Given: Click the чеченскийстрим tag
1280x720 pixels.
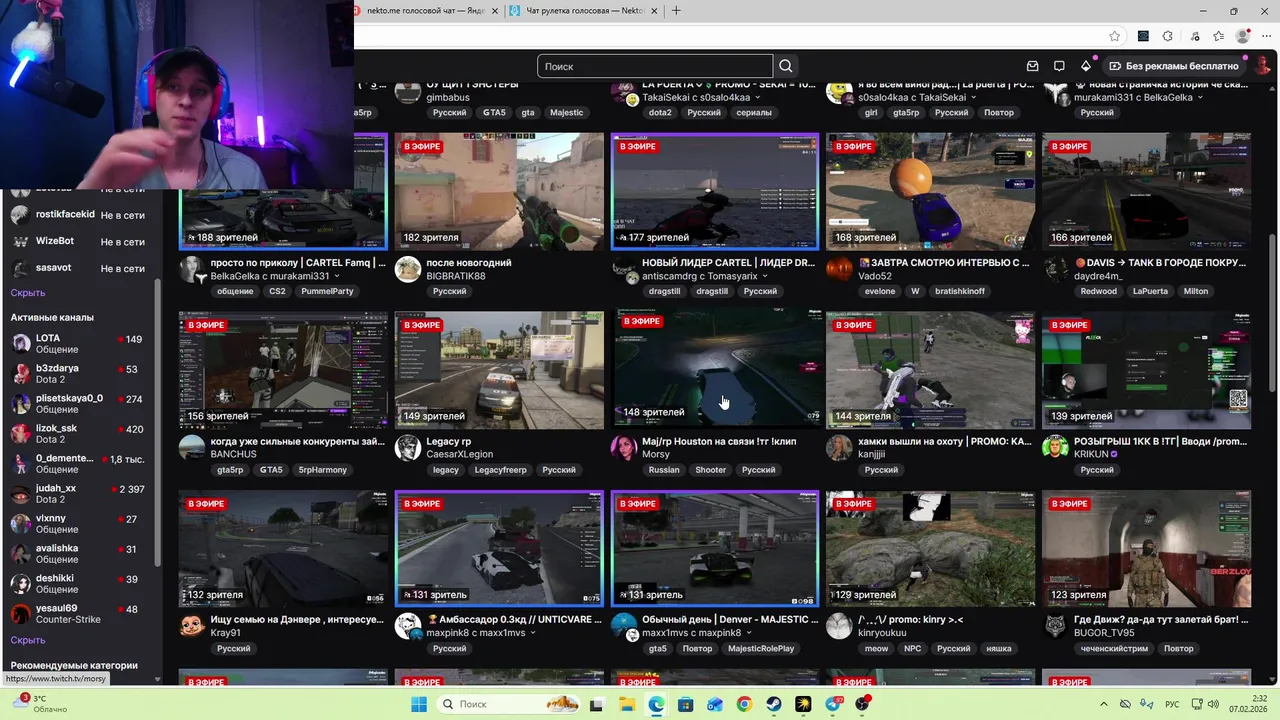Looking at the screenshot, I should (1114, 648).
